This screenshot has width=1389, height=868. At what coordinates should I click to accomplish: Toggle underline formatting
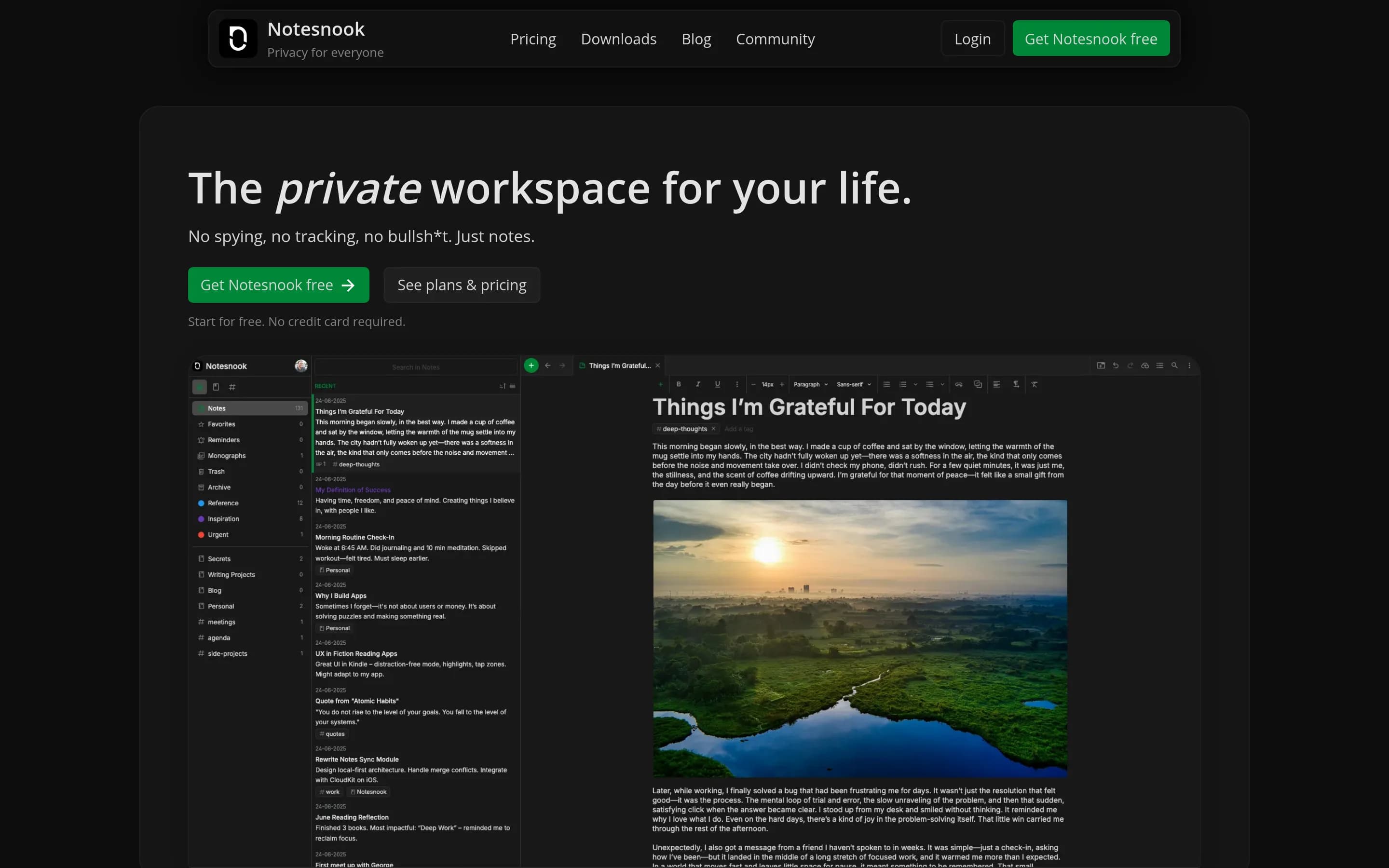tap(718, 384)
